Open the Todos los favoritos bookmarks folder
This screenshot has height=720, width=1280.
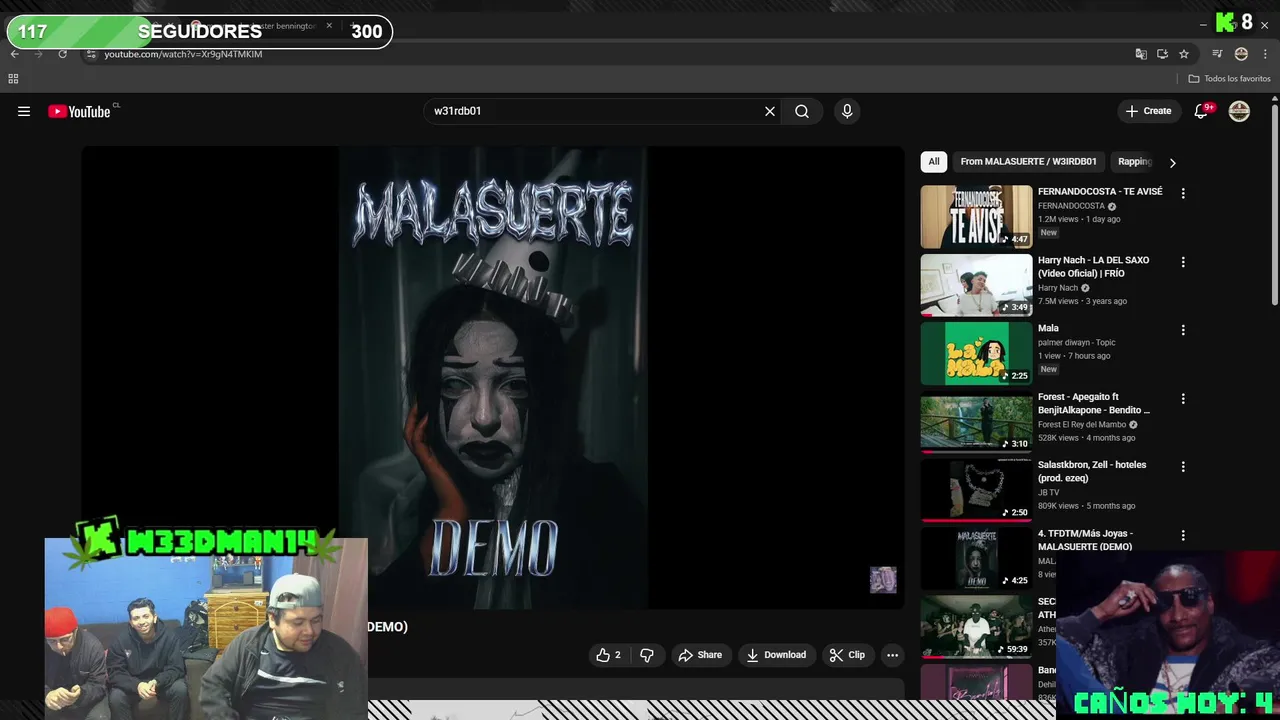1229,78
